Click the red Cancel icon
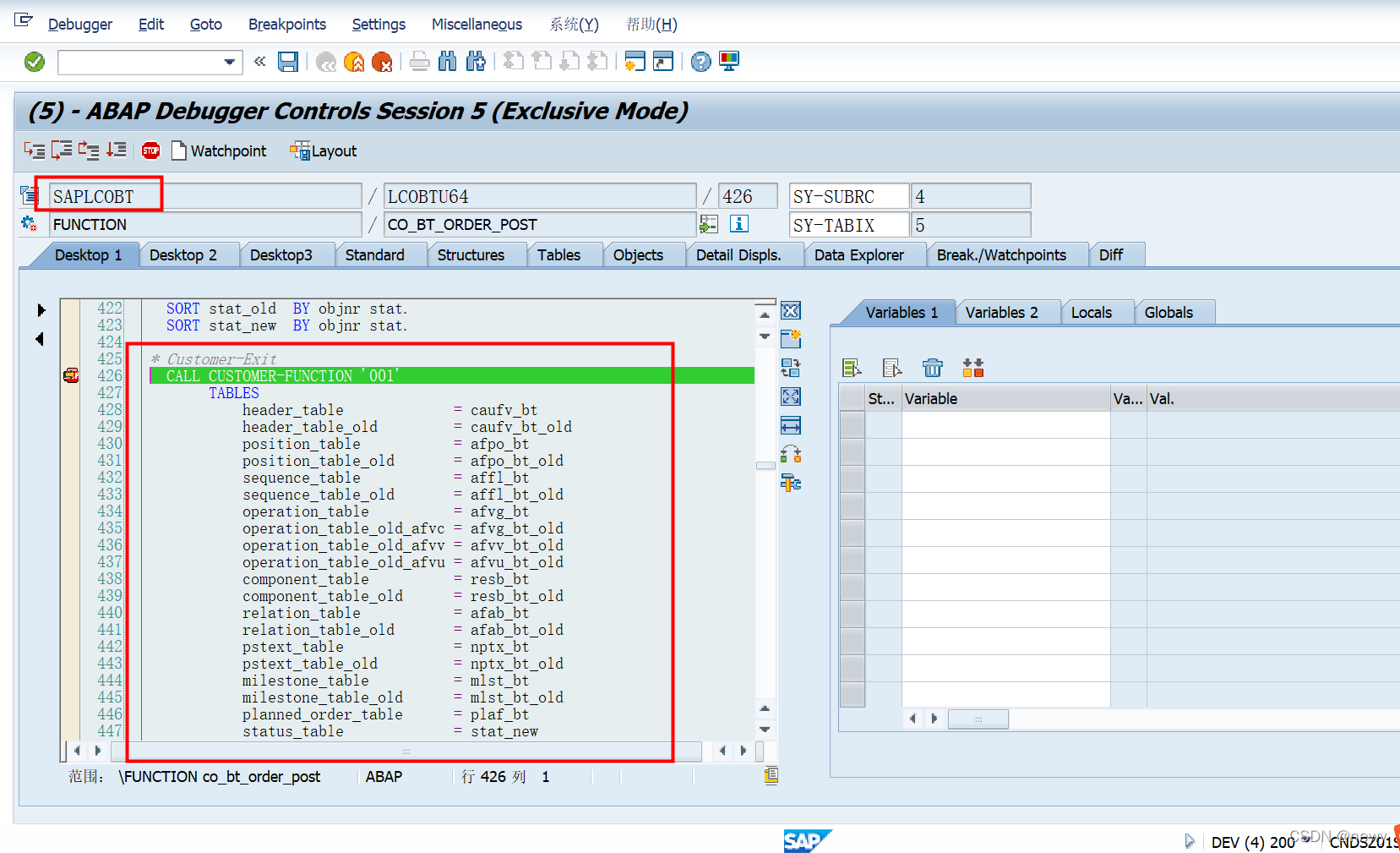Image resolution: width=1400 pixels, height=853 pixels. click(x=382, y=62)
